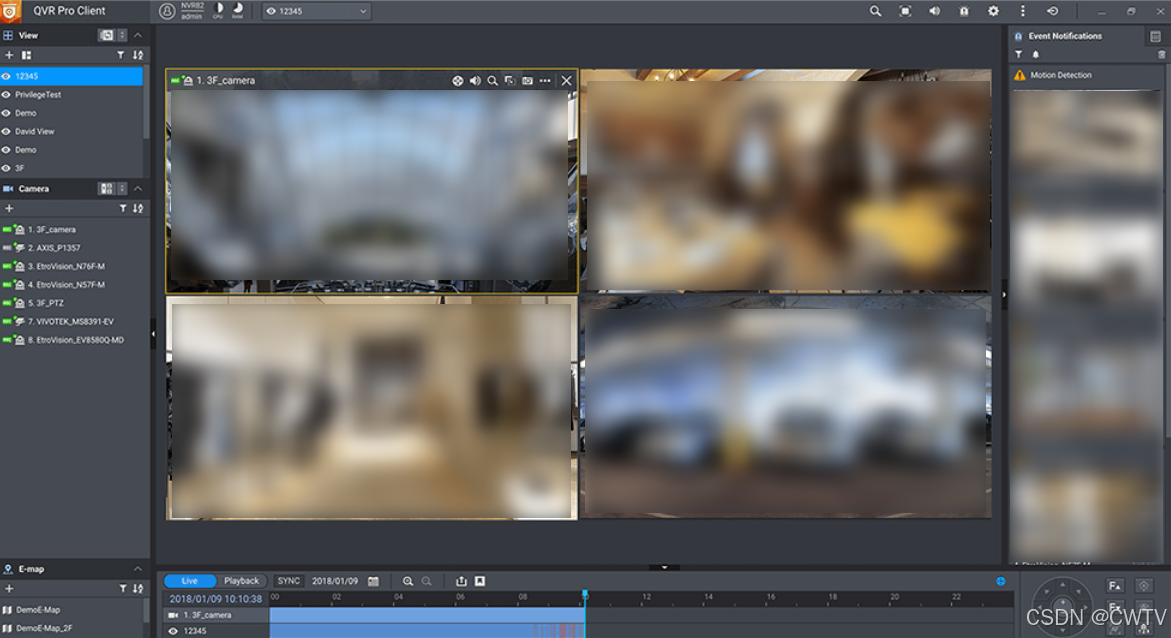Screen dimensions: 1171x638
Task: Sort the View list
Action: 138,55
